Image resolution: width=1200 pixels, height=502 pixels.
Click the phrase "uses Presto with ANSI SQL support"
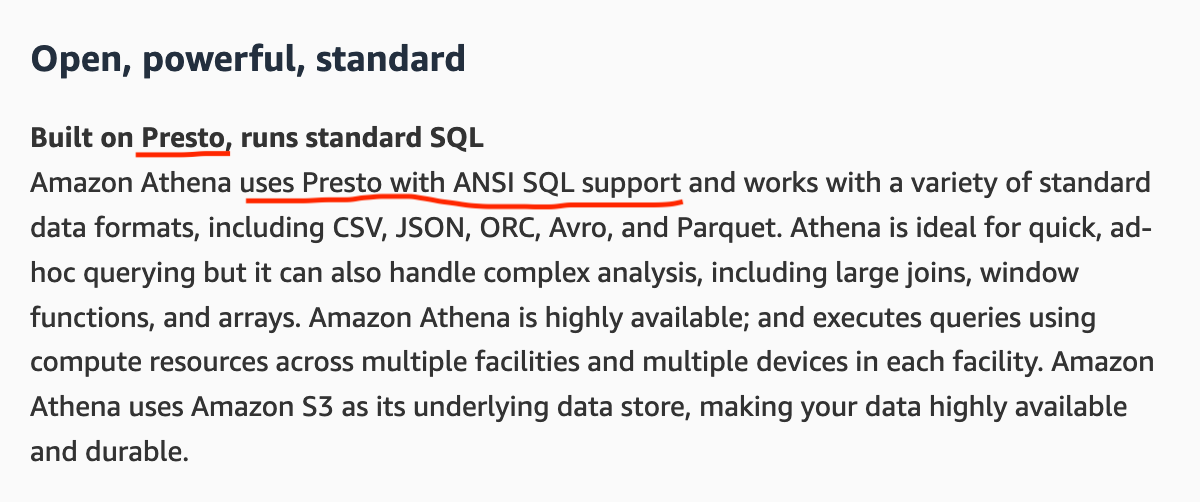(462, 184)
